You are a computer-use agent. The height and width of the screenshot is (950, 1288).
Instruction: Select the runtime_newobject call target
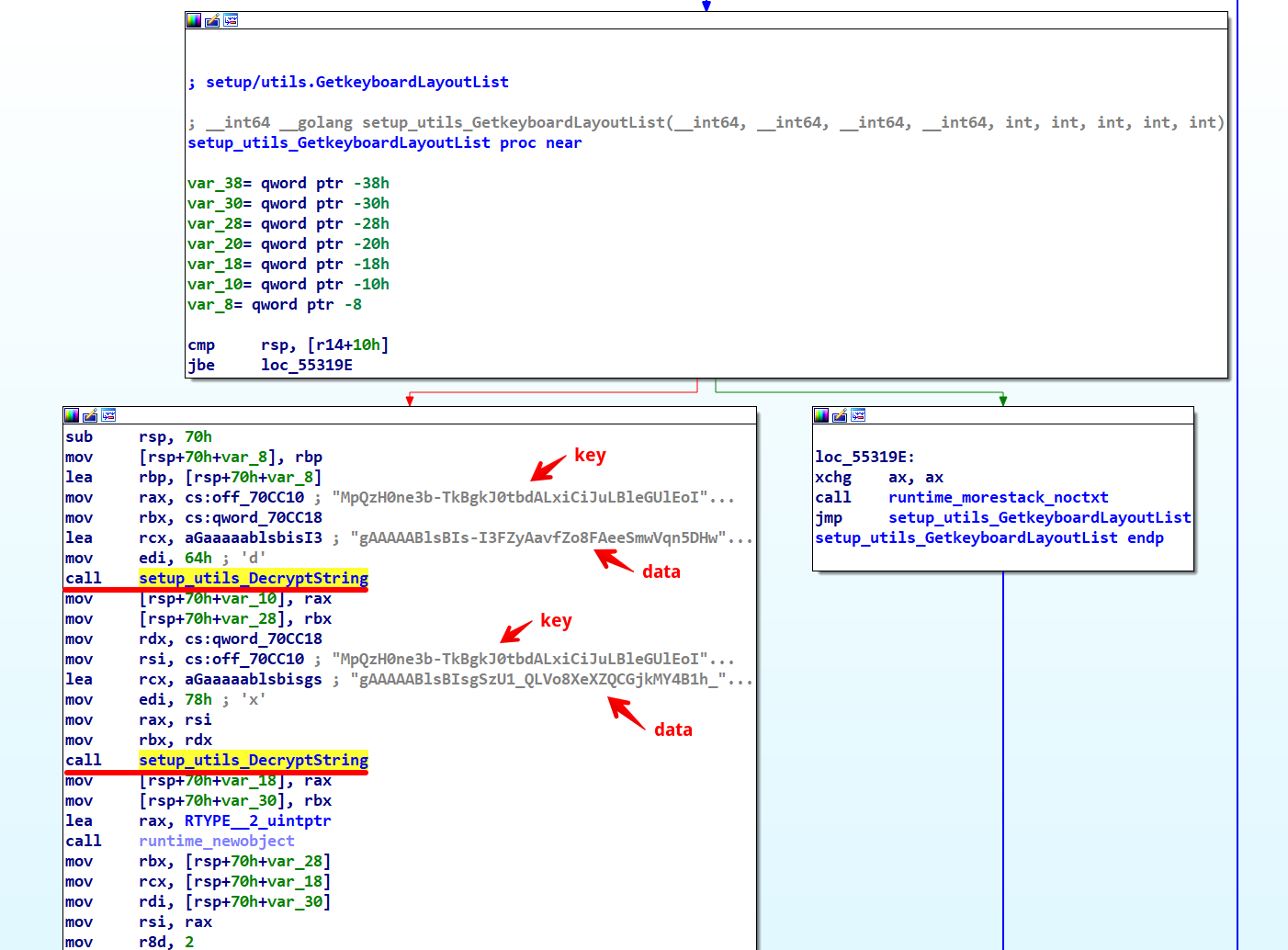tap(216, 841)
